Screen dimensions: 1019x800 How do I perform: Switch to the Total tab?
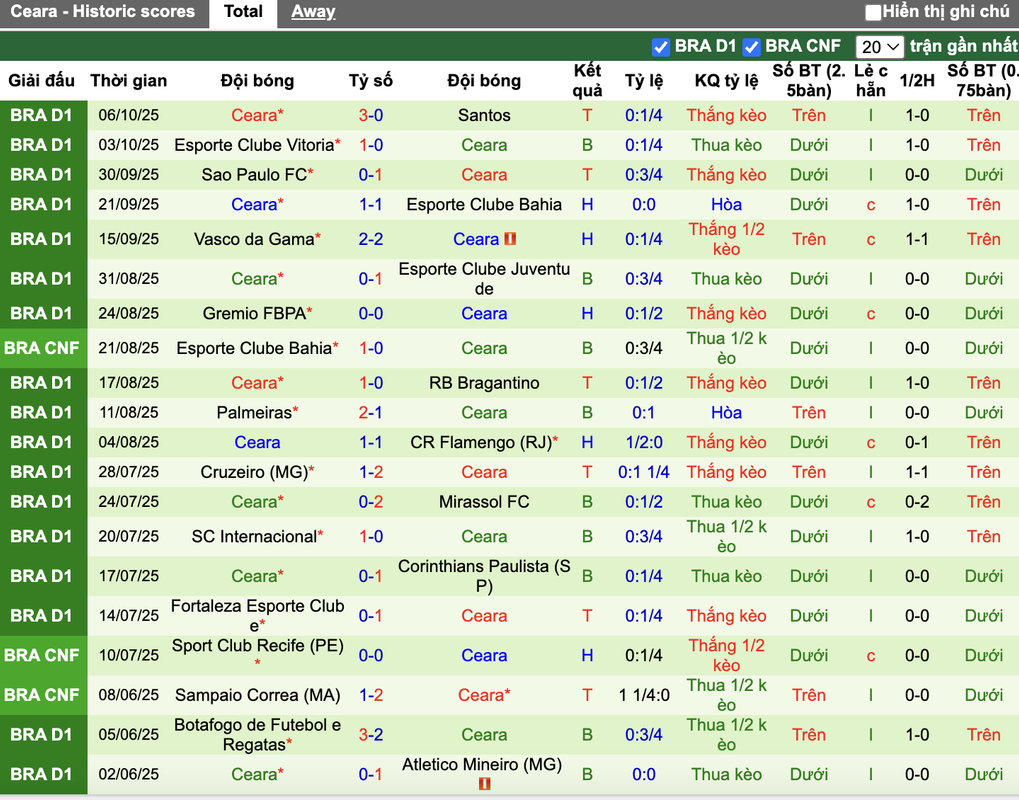tap(243, 12)
